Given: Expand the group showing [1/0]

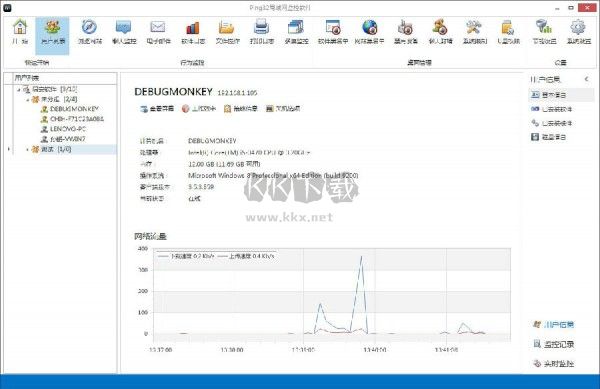Looking at the screenshot, I should pyautogui.click(x=28, y=149).
